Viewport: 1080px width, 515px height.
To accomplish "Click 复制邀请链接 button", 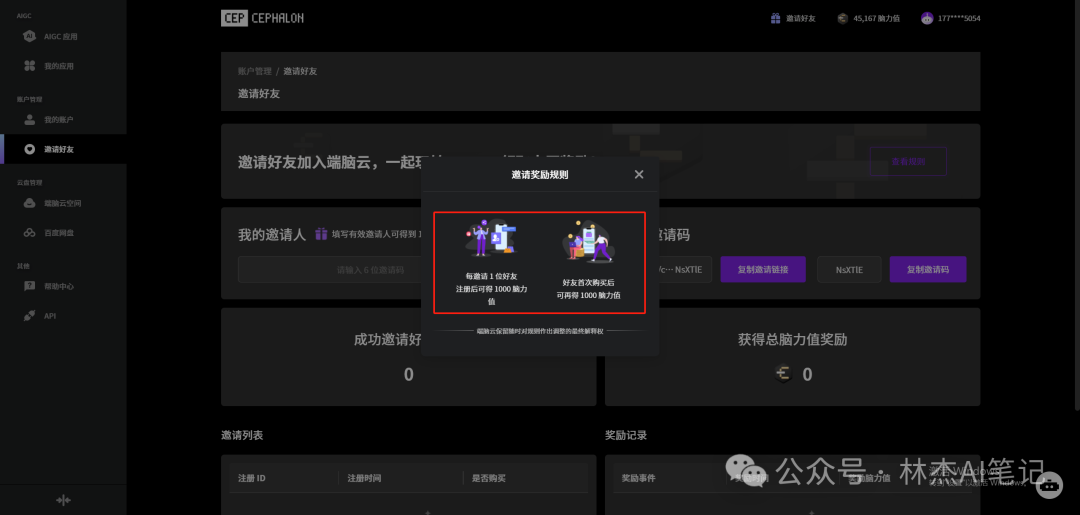I will pyautogui.click(x=763, y=269).
